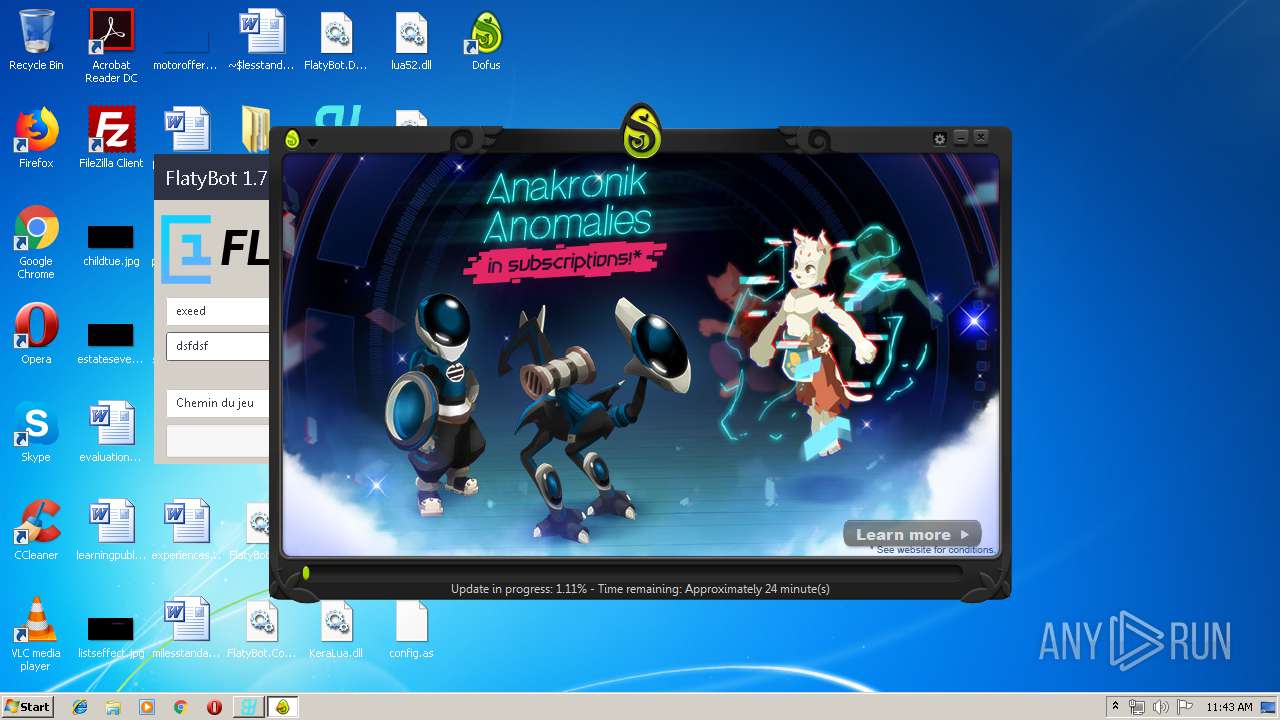
Task: Open the Action Center flag icon
Action: (x=1185, y=707)
